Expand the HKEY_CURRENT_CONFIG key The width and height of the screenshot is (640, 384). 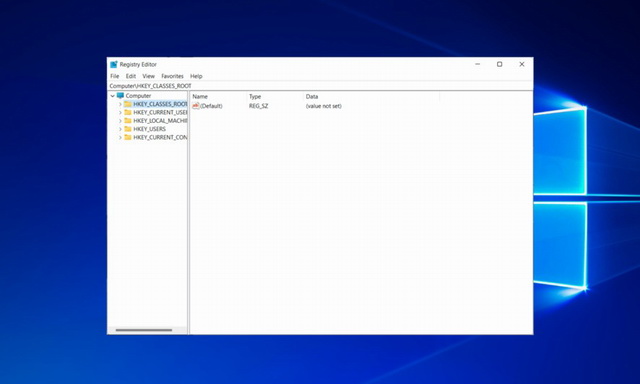pos(120,138)
